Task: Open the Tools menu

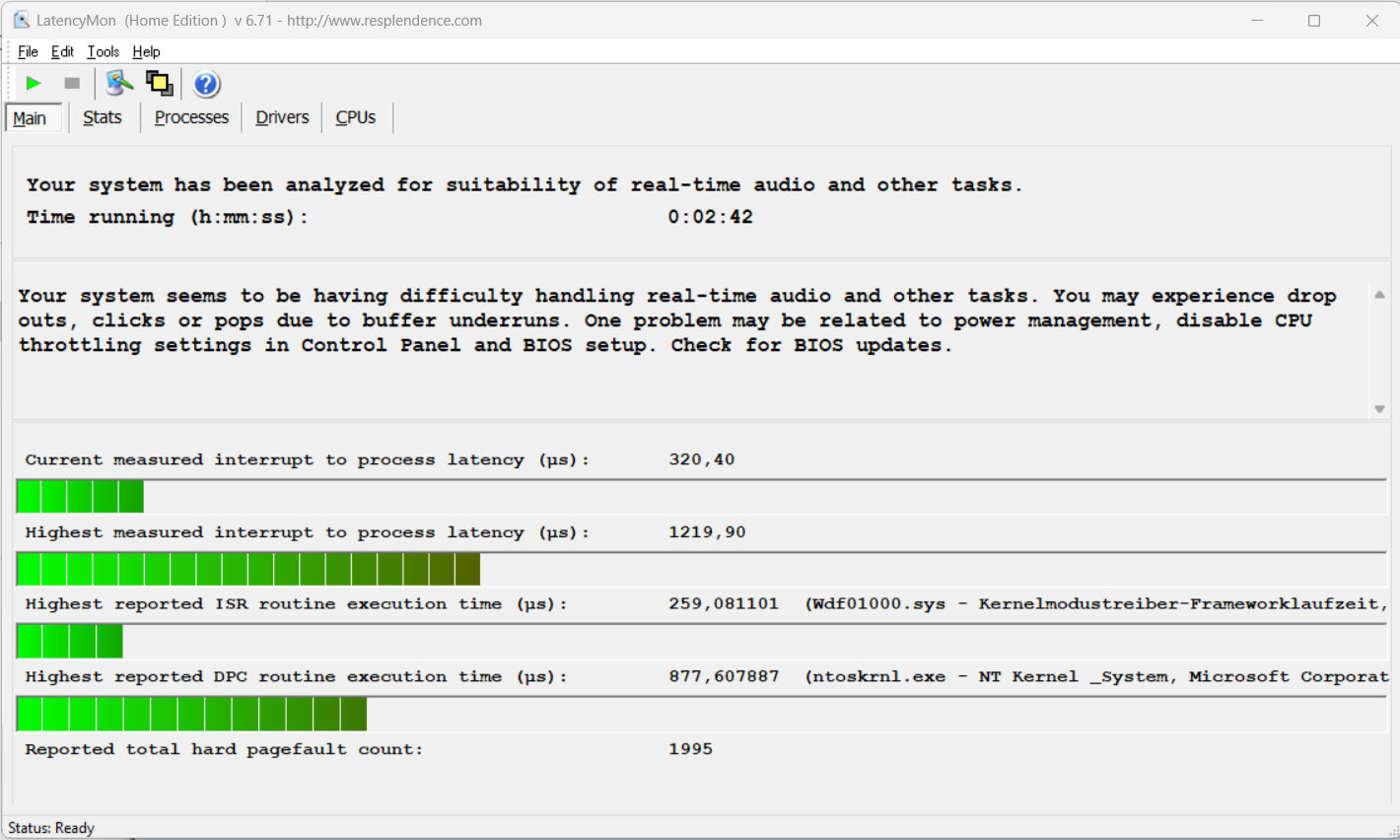Action: tap(103, 51)
